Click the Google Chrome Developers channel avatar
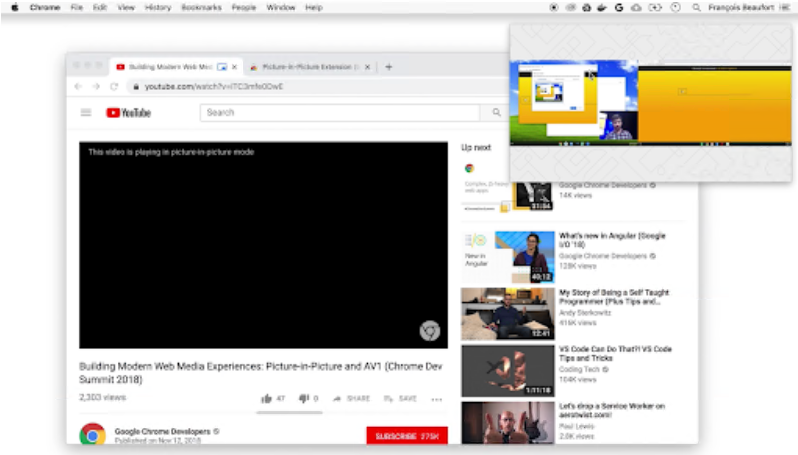Viewport: 798px width, 455px height. tap(93, 435)
